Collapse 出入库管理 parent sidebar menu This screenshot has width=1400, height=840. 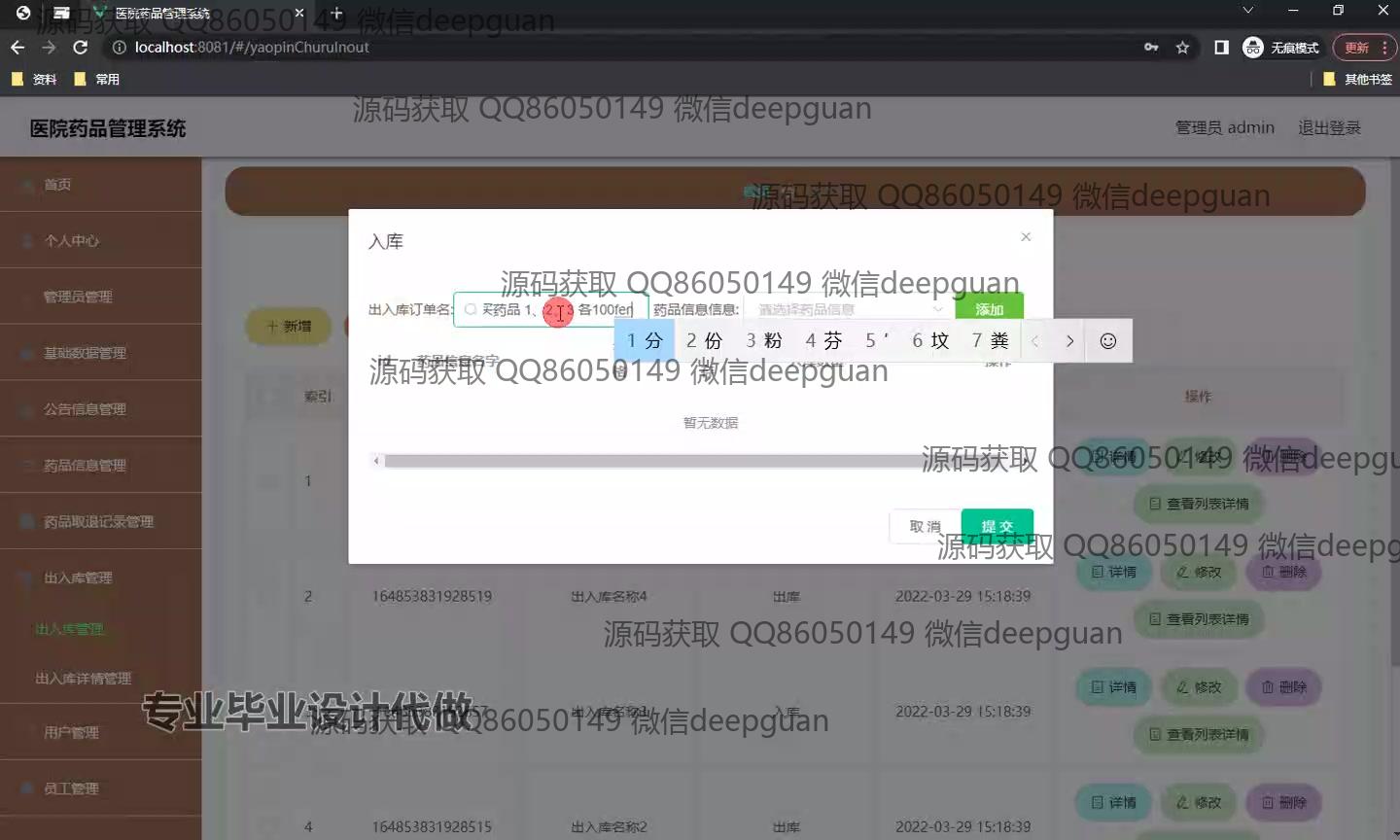pyautogui.click(x=101, y=578)
